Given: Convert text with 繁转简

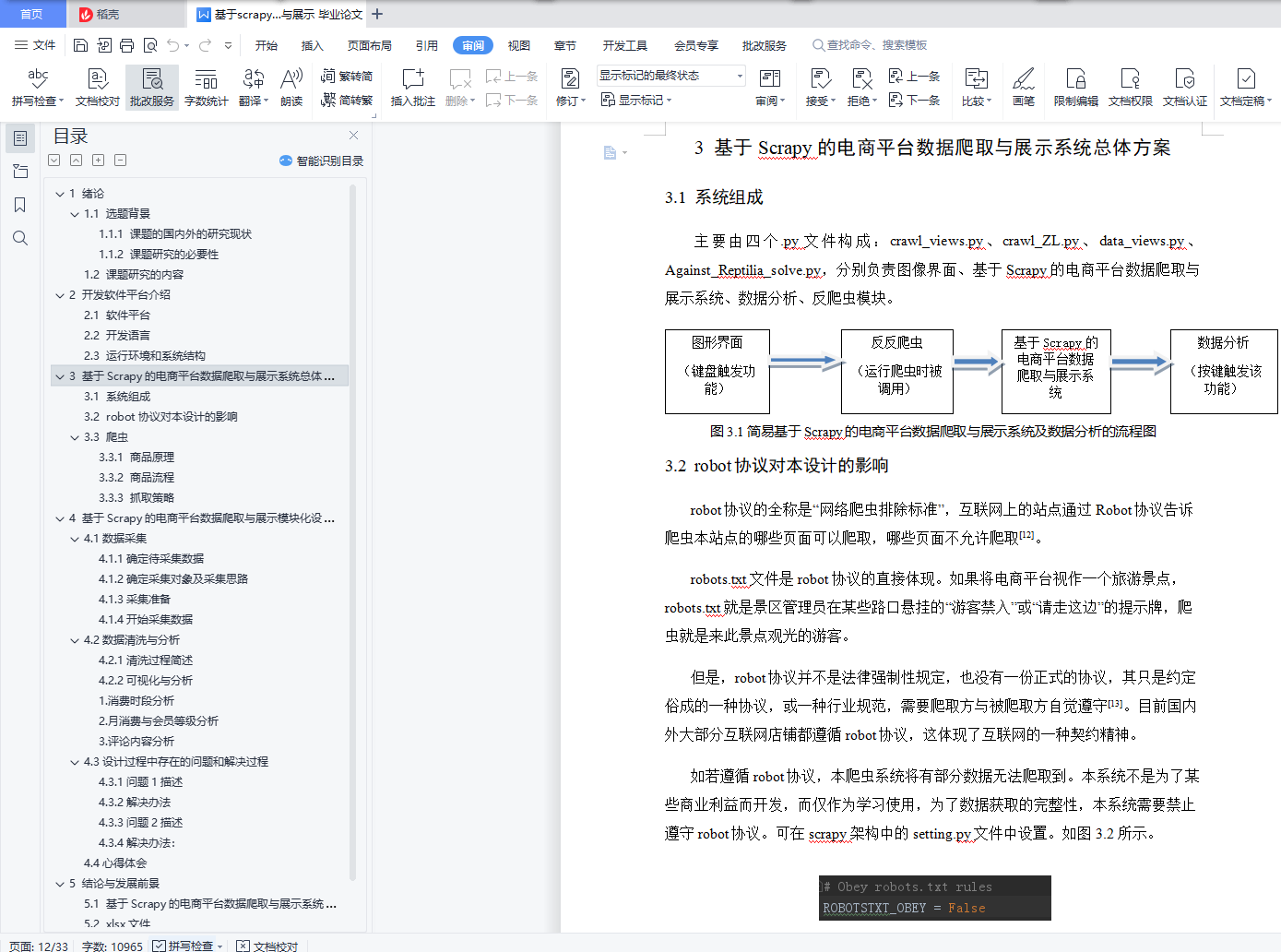Looking at the screenshot, I should [347, 76].
